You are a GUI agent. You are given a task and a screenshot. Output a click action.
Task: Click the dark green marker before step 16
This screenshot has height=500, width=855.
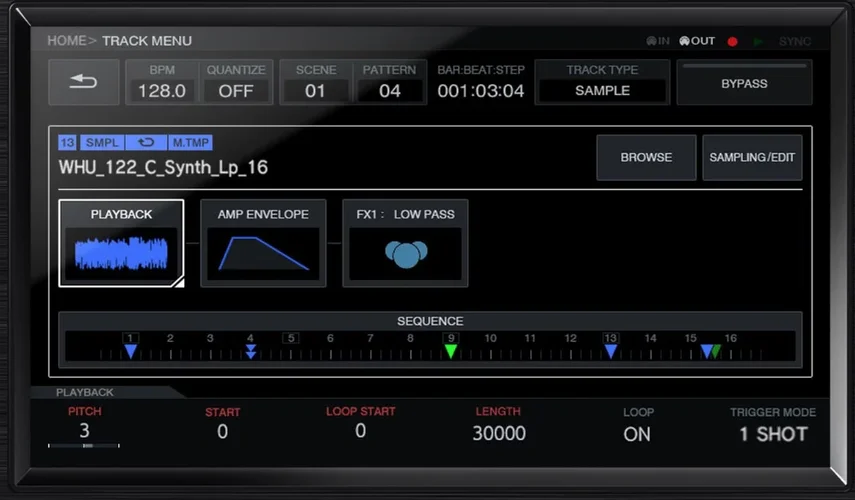pos(717,351)
